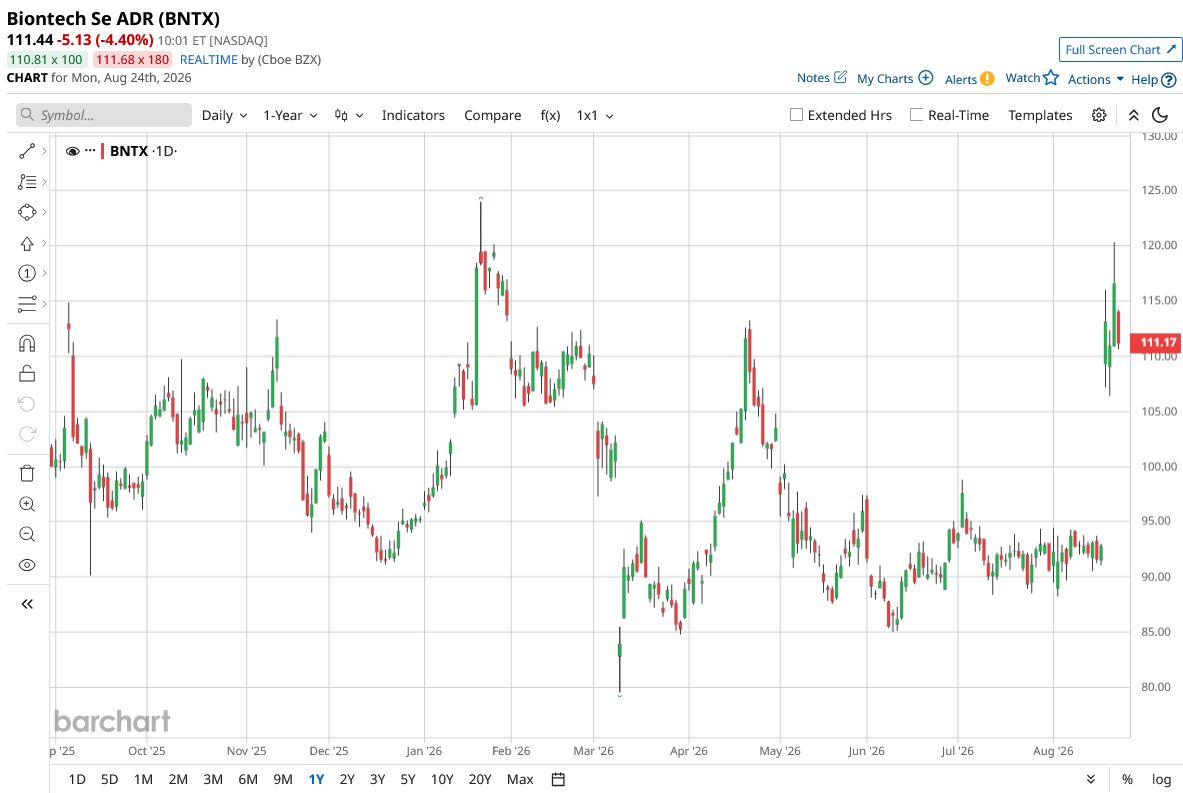Select the 9M range
The width and height of the screenshot is (1183, 793).
pyautogui.click(x=283, y=779)
